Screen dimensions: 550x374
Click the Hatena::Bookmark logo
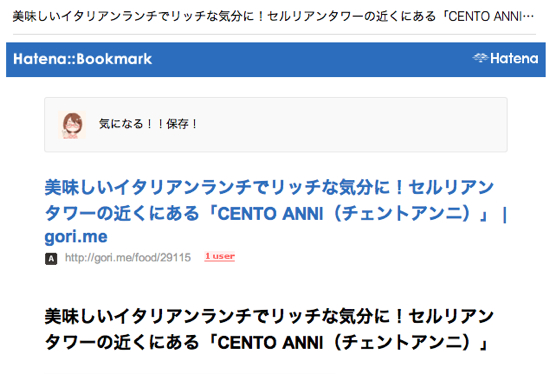point(82,59)
